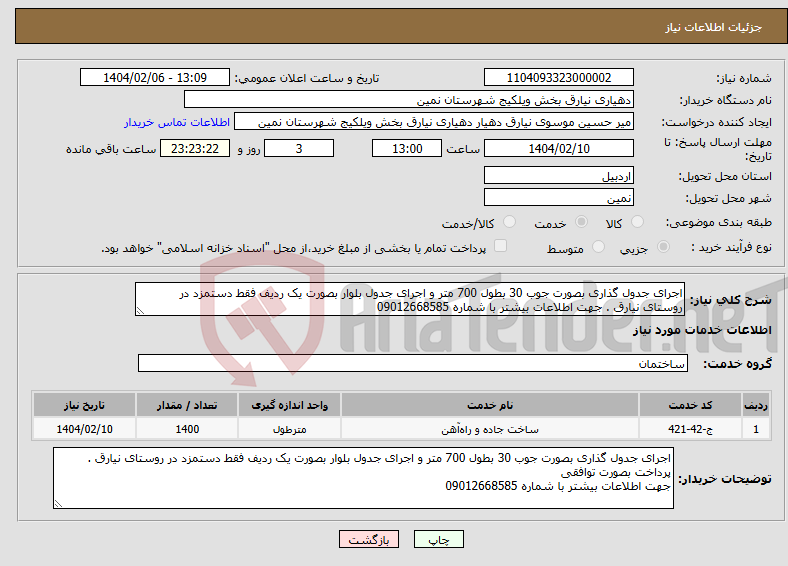Click the buyer organization name field
This screenshot has width=788, height=566.
click(x=409, y=100)
